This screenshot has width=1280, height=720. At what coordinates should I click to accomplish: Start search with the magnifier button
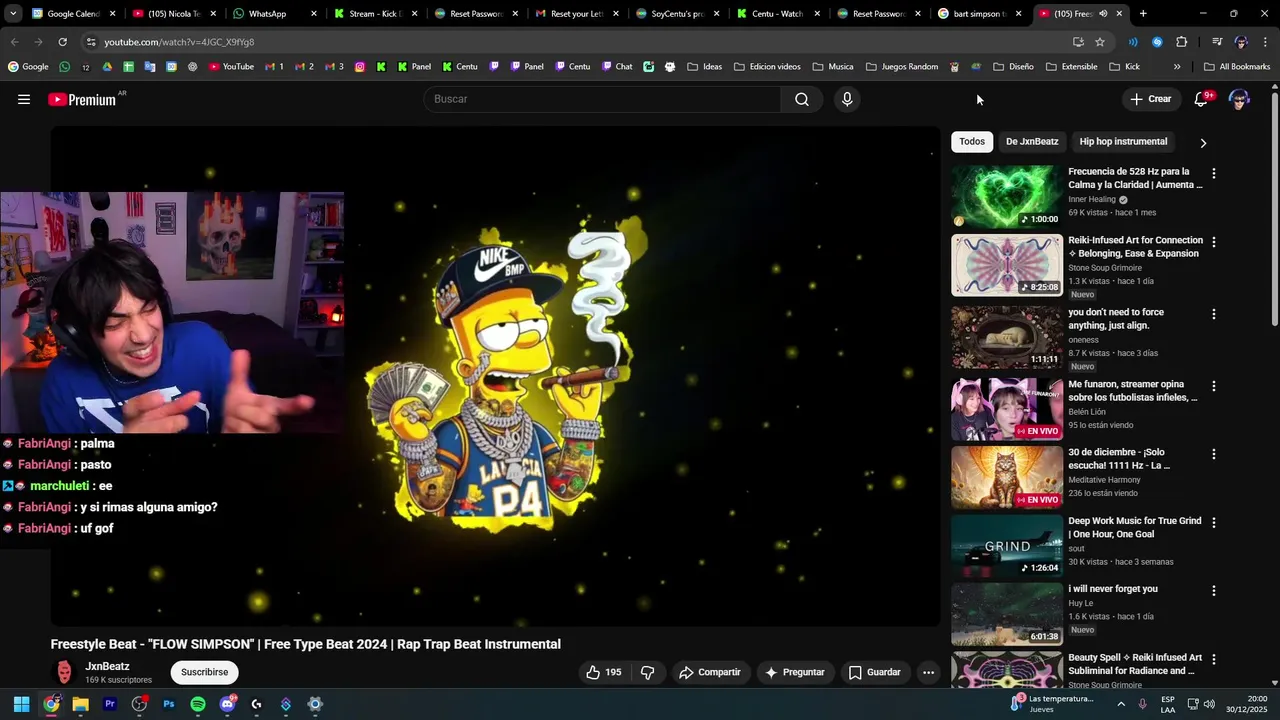pos(802,99)
